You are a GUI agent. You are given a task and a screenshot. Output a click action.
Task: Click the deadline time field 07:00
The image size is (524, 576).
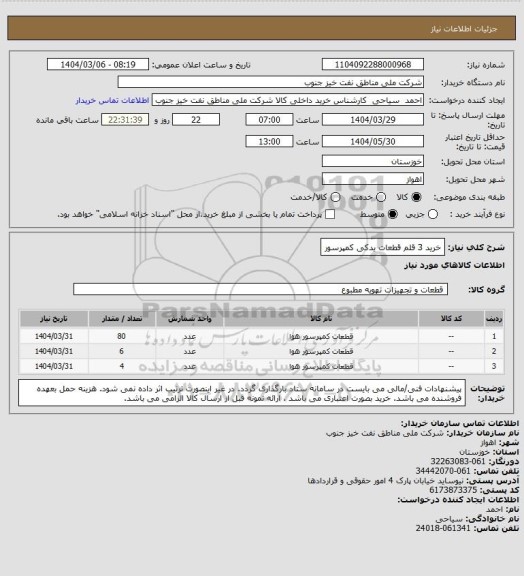click(x=269, y=120)
